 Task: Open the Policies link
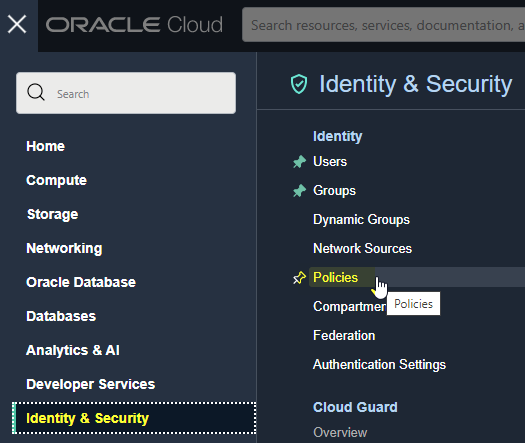tap(335, 278)
